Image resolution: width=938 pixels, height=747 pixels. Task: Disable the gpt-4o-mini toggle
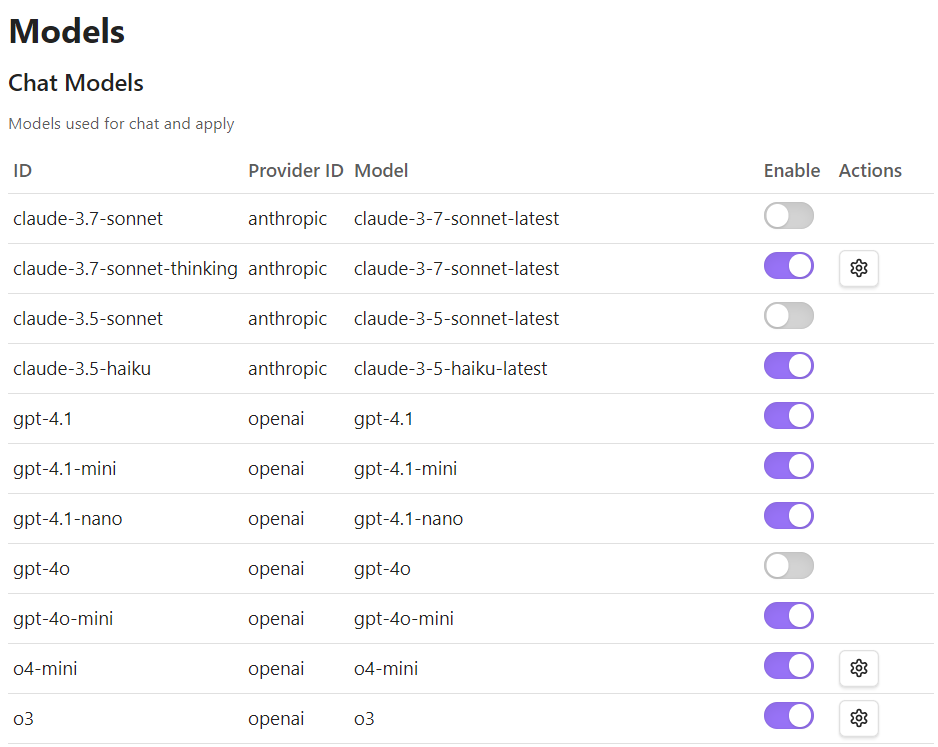[x=788, y=616]
